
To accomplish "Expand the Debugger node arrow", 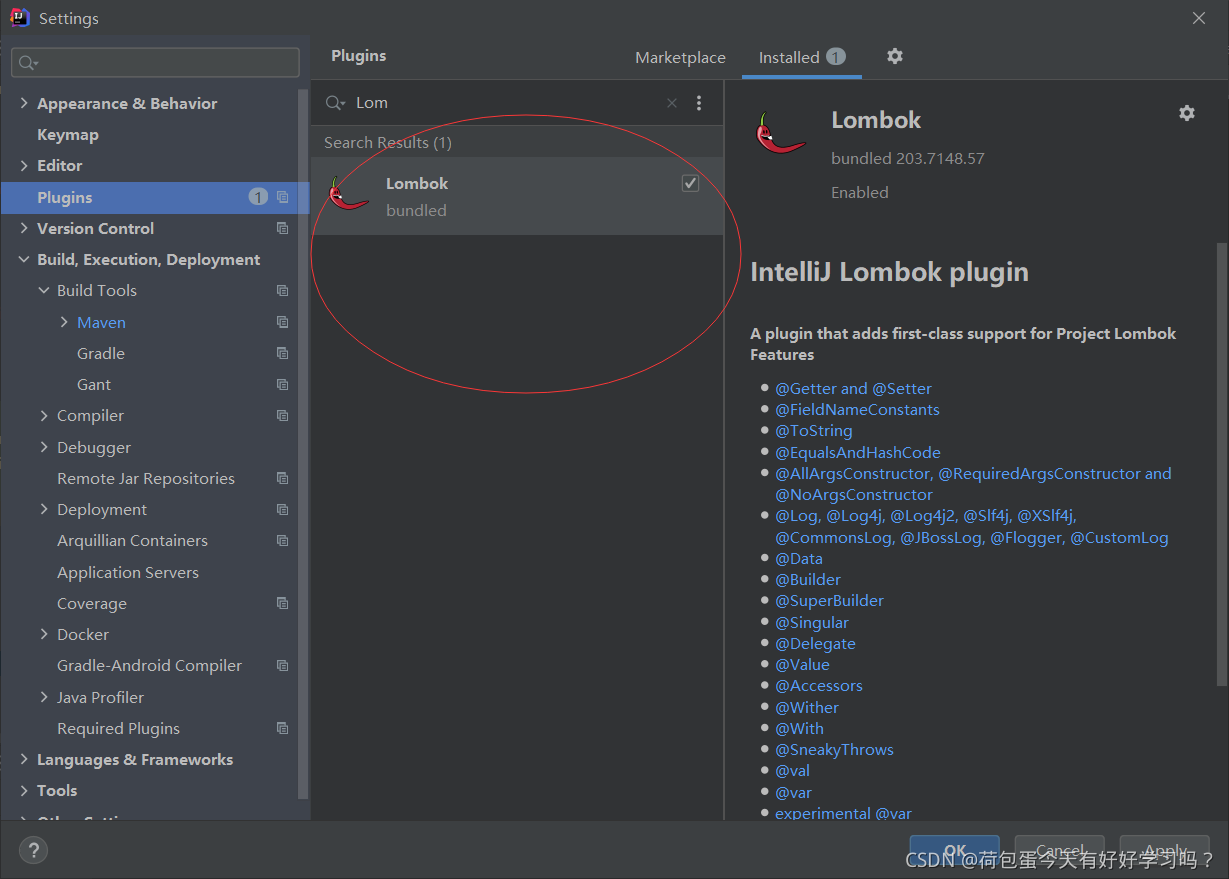I will (44, 447).
